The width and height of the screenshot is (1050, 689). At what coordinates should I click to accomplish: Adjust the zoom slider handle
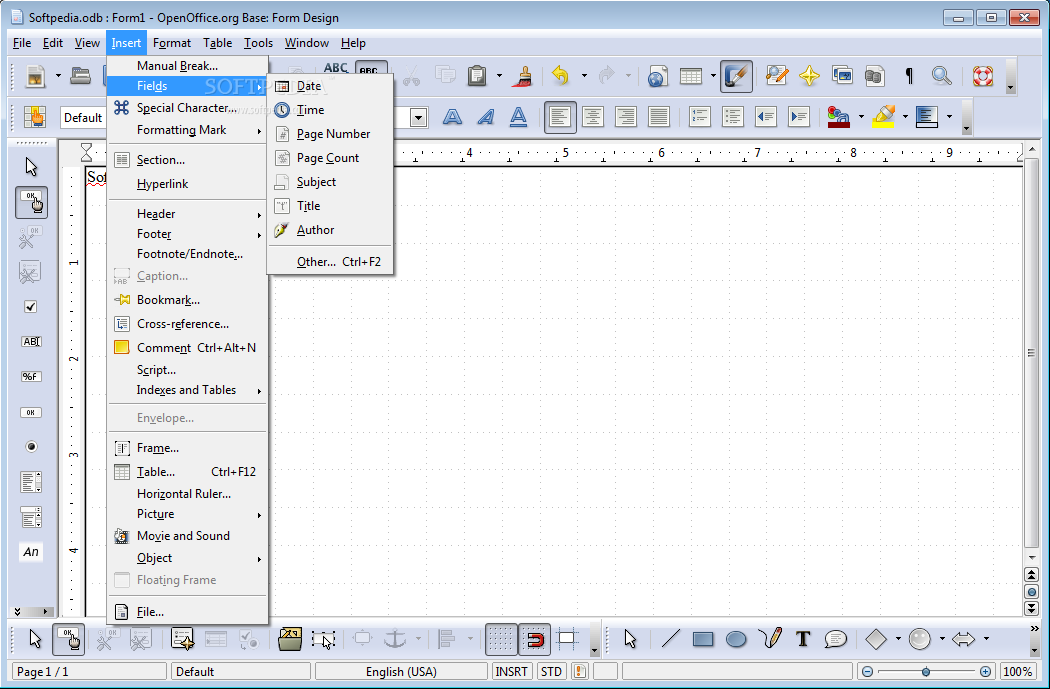click(925, 672)
